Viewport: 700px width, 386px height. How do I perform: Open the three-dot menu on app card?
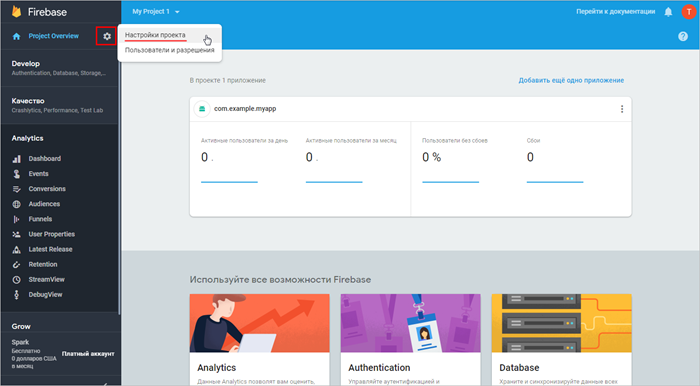click(622, 109)
